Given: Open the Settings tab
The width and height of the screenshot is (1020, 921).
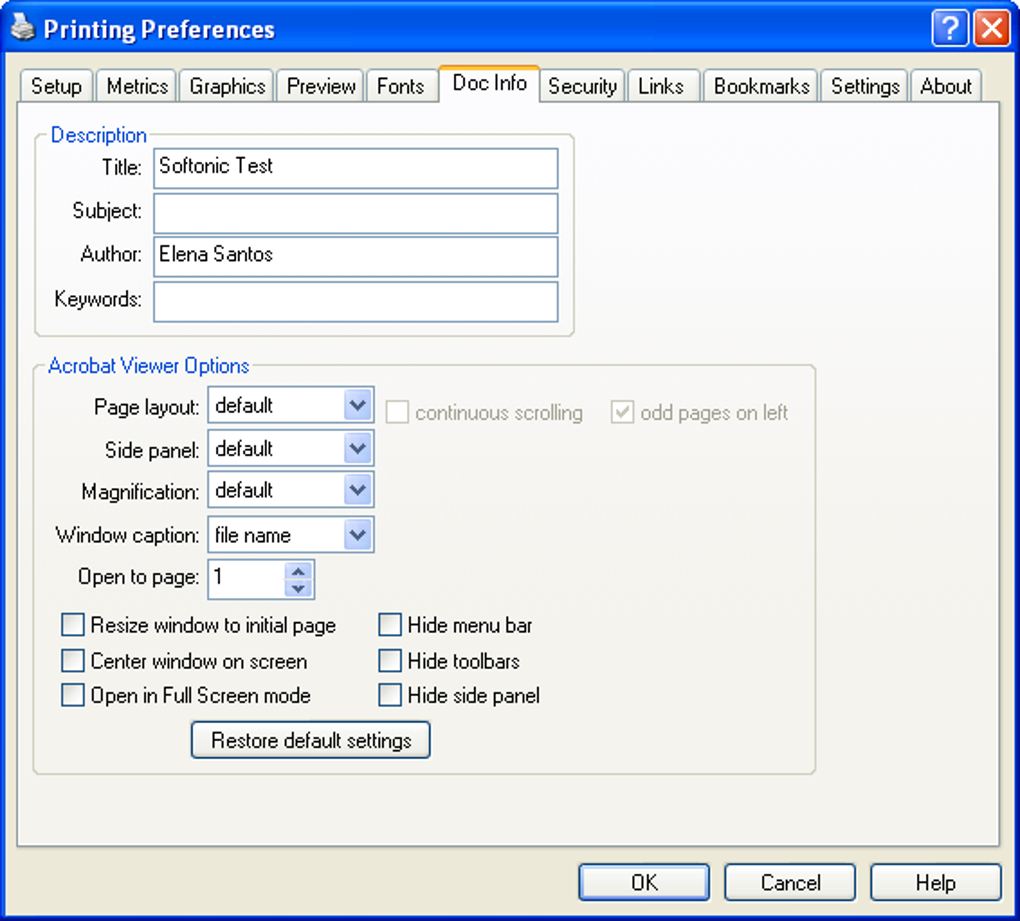Looking at the screenshot, I should coord(865,86).
